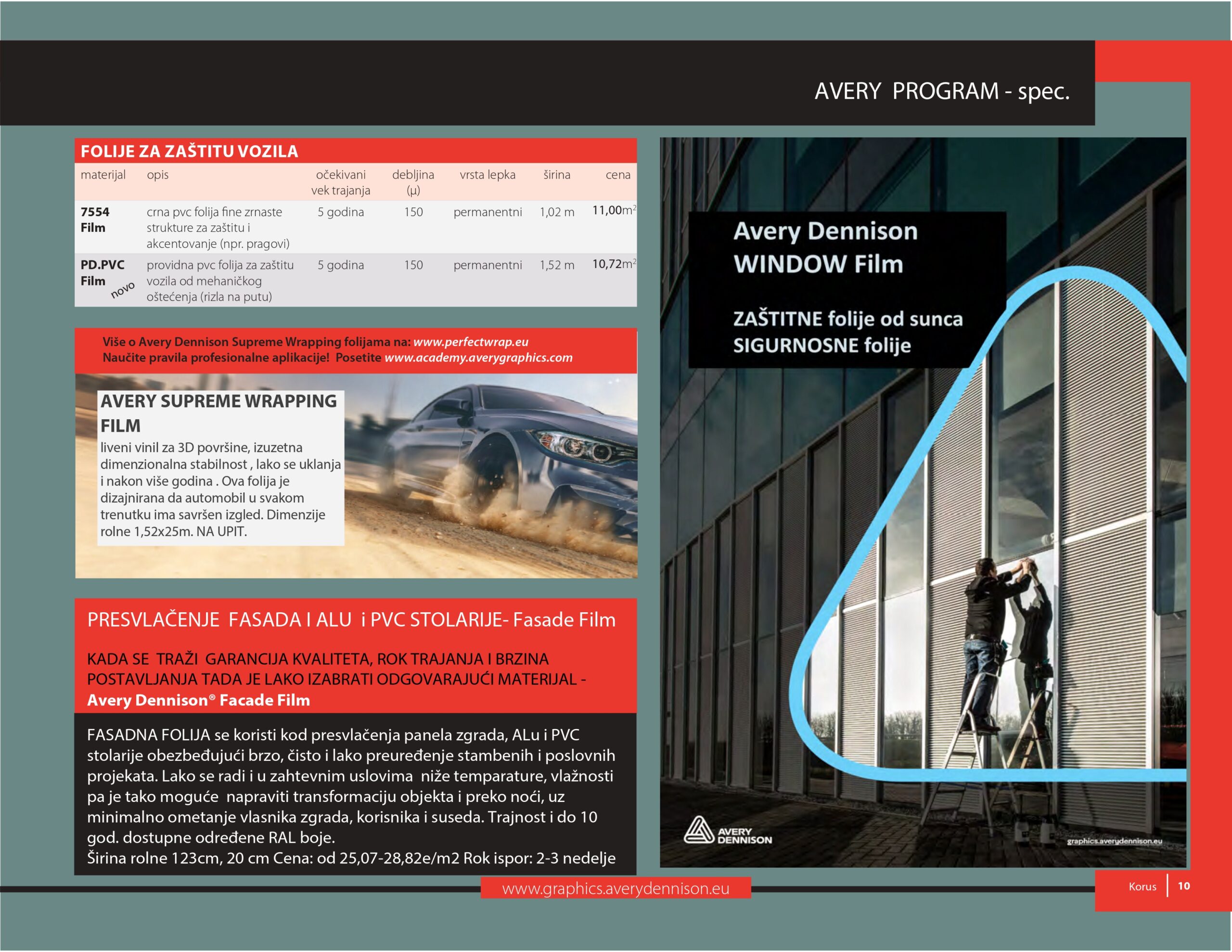1232x952 pixels.
Task: Click the window film installers photo
Action: (x=923, y=502)
